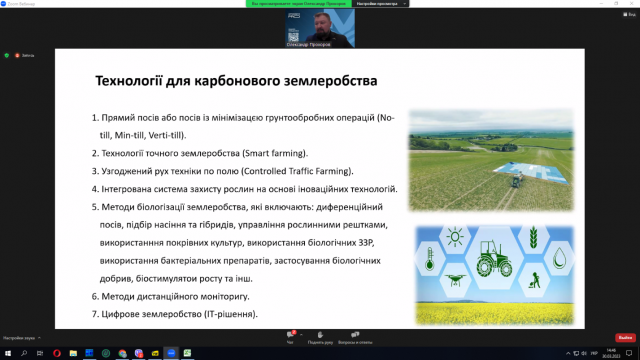Open Google Chrome from taskbar

pos(122,353)
